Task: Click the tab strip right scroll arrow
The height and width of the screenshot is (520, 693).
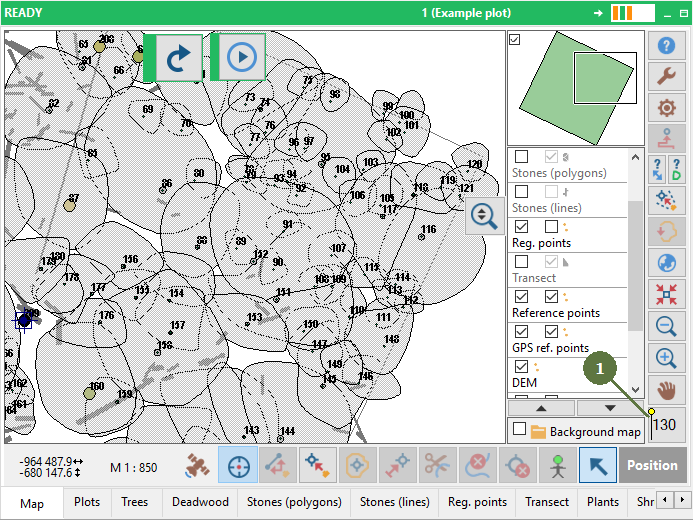Action: pos(682,500)
